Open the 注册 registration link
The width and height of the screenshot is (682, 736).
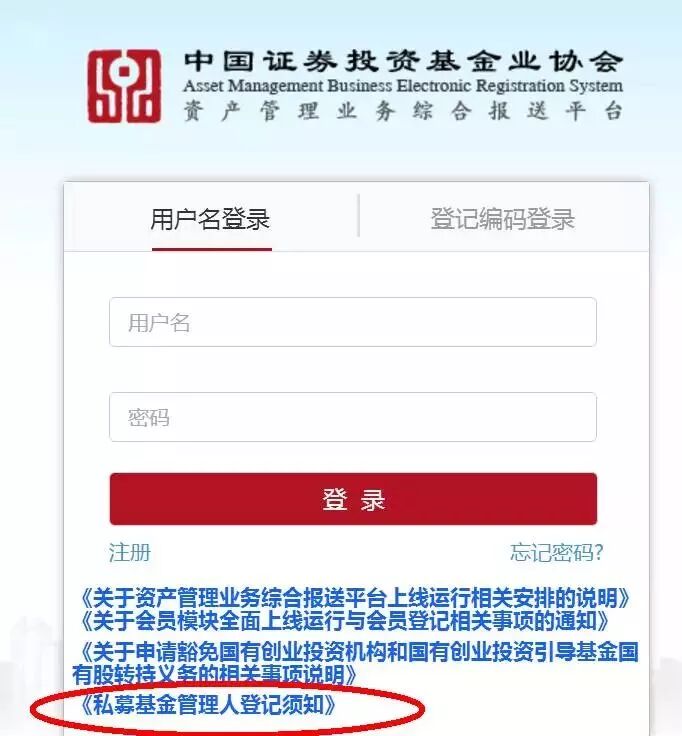pyautogui.click(x=130, y=552)
